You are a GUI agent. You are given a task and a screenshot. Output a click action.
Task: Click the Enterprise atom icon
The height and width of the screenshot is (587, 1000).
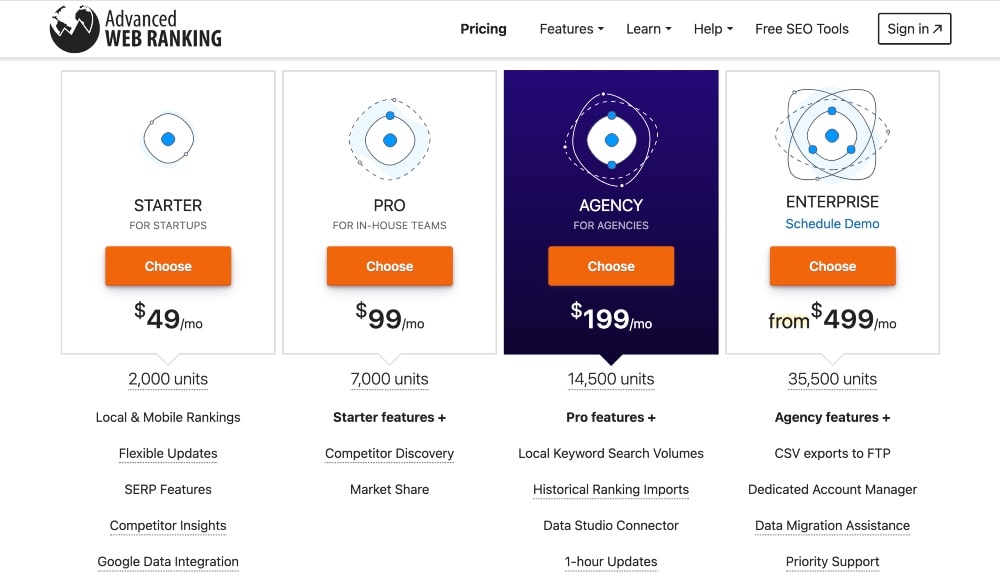coord(832,135)
